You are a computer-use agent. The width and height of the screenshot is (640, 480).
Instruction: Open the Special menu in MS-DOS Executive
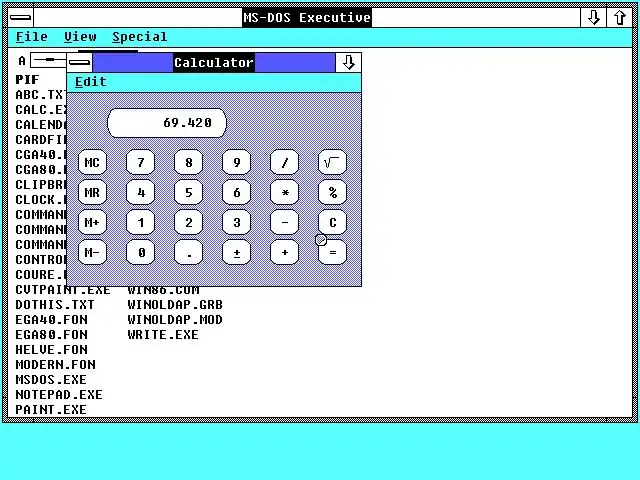[x=140, y=37]
